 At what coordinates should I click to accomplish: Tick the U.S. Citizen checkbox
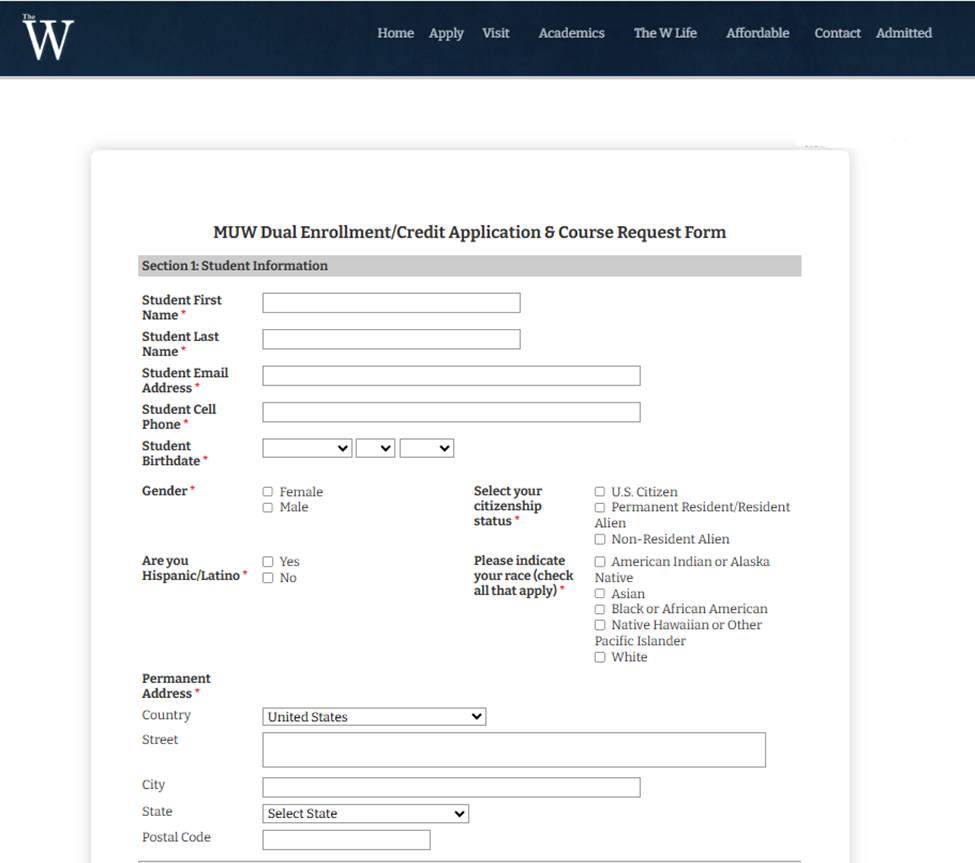[600, 492]
